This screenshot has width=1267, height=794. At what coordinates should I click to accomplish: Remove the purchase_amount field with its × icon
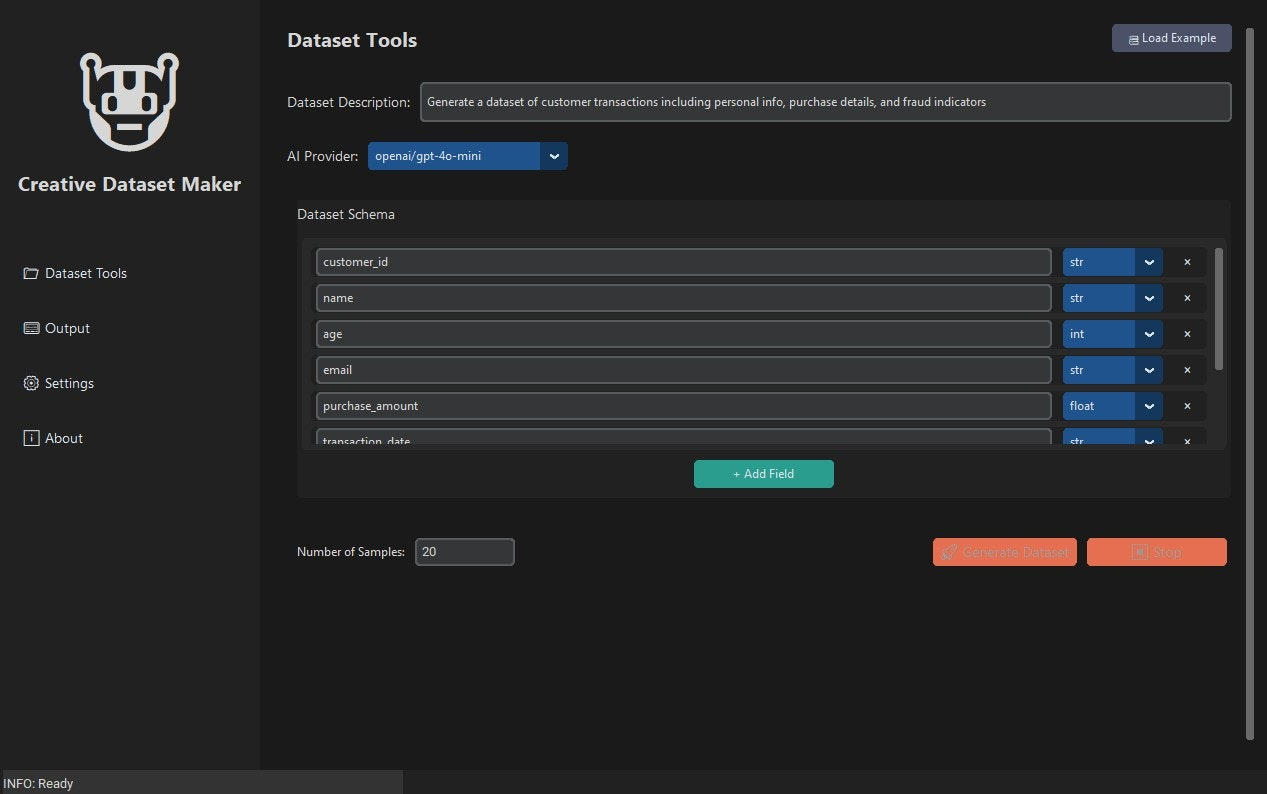[1187, 406]
